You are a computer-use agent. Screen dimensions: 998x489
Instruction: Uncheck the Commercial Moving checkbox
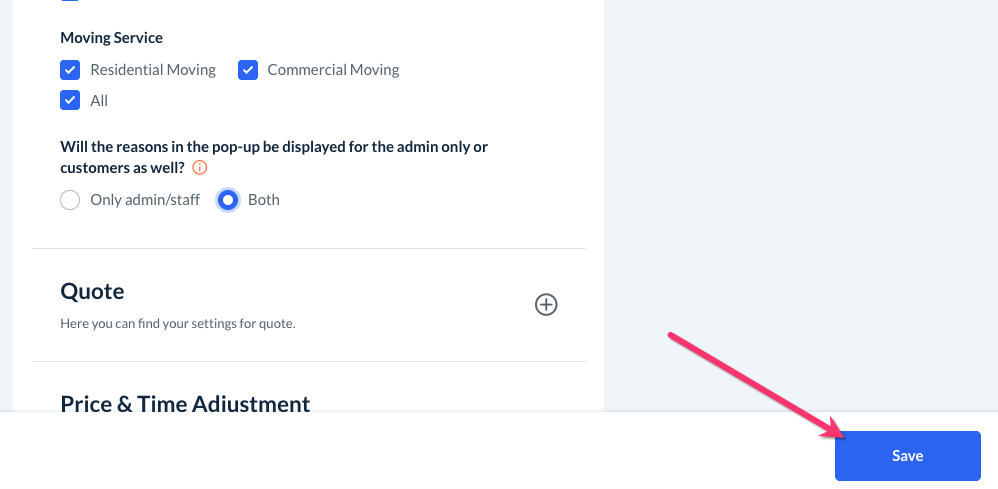tap(248, 70)
